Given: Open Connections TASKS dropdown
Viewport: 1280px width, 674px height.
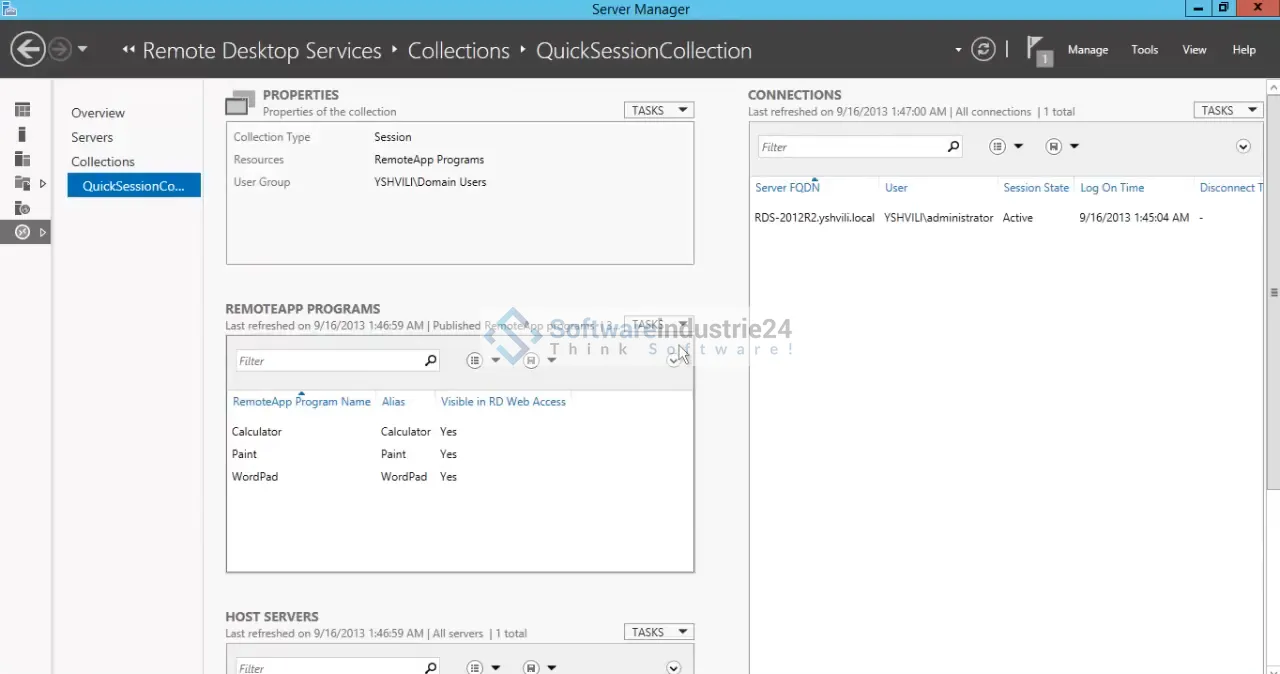Looking at the screenshot, I should 1227,110.
